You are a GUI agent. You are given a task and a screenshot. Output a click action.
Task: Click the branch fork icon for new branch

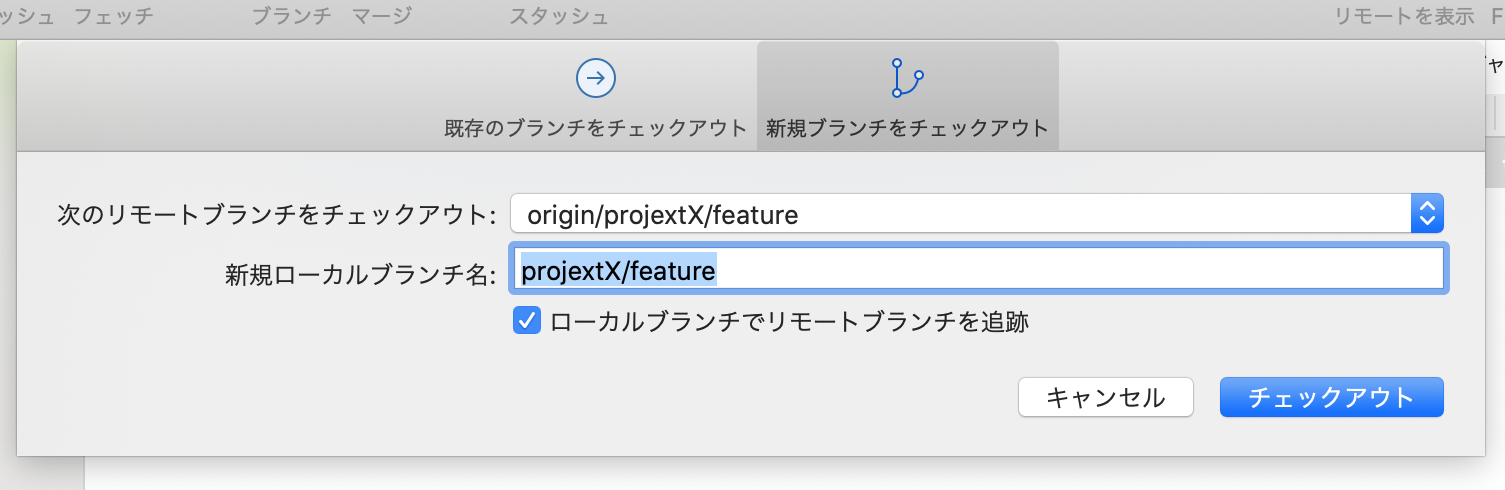pyautogui.click(x=907, y=77)
